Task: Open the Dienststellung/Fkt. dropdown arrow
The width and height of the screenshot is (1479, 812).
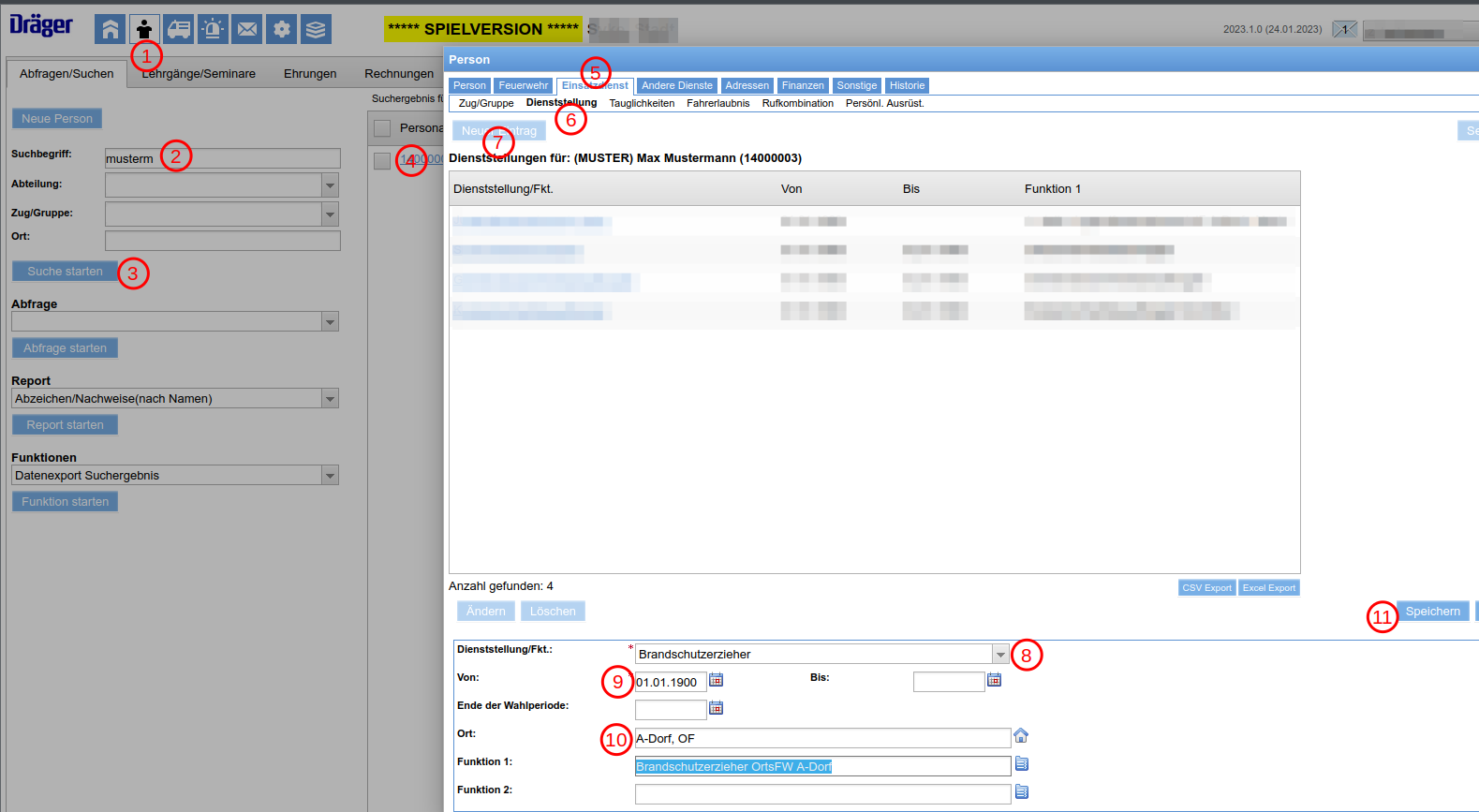Action: 1000,655
